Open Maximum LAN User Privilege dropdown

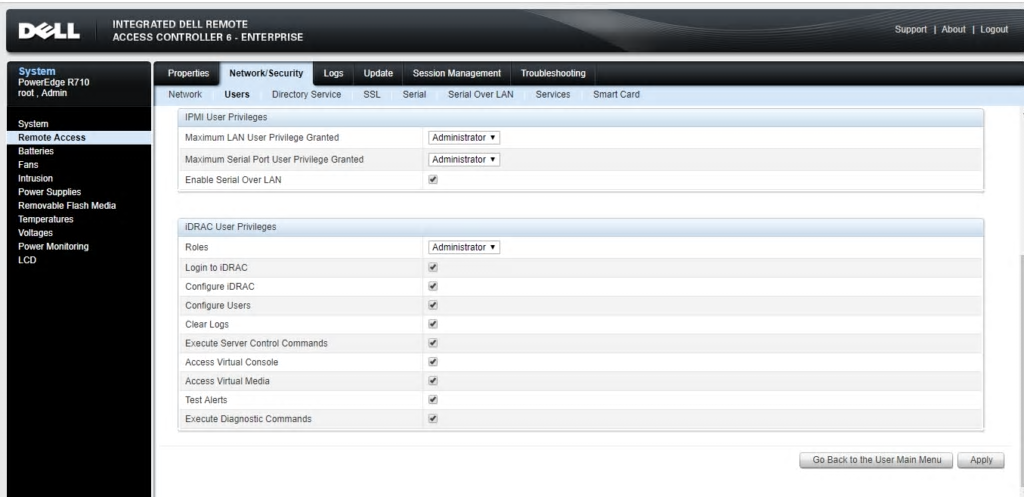463,137
